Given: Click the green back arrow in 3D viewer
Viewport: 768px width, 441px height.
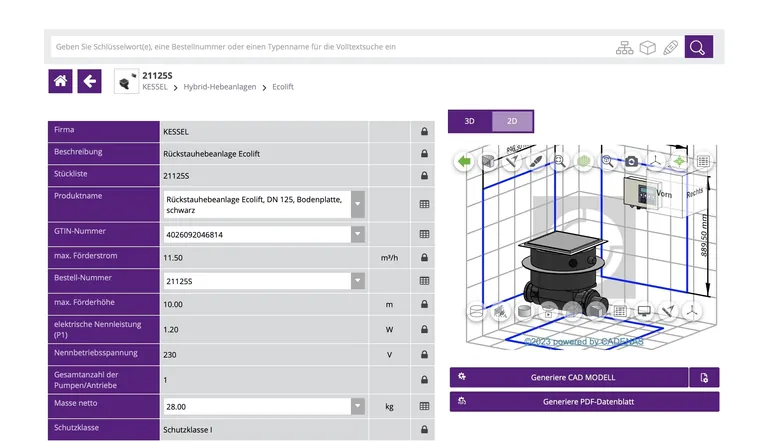Looking at the screenshot, I should click(x=465, y=161).
